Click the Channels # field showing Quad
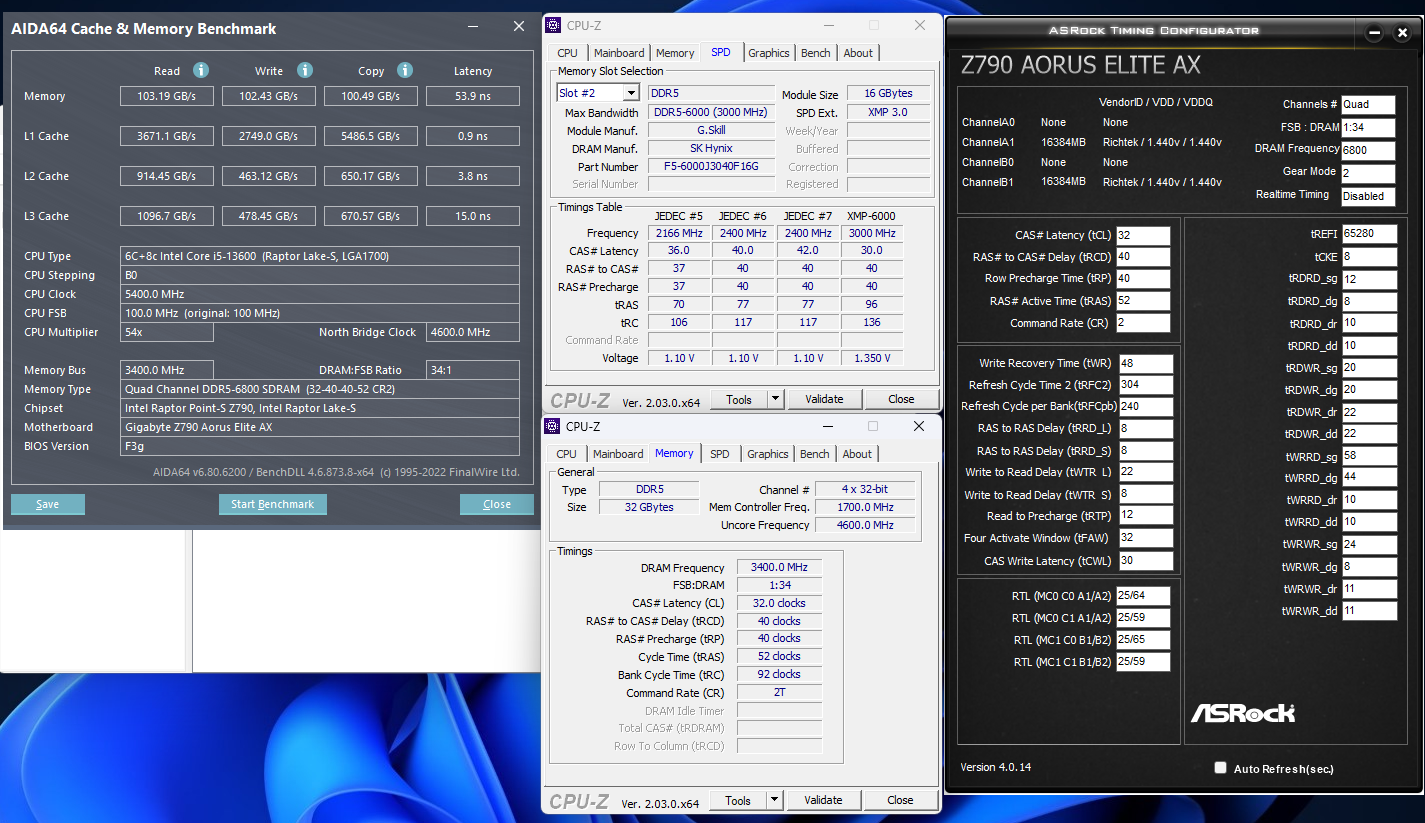 (1369, 104)
